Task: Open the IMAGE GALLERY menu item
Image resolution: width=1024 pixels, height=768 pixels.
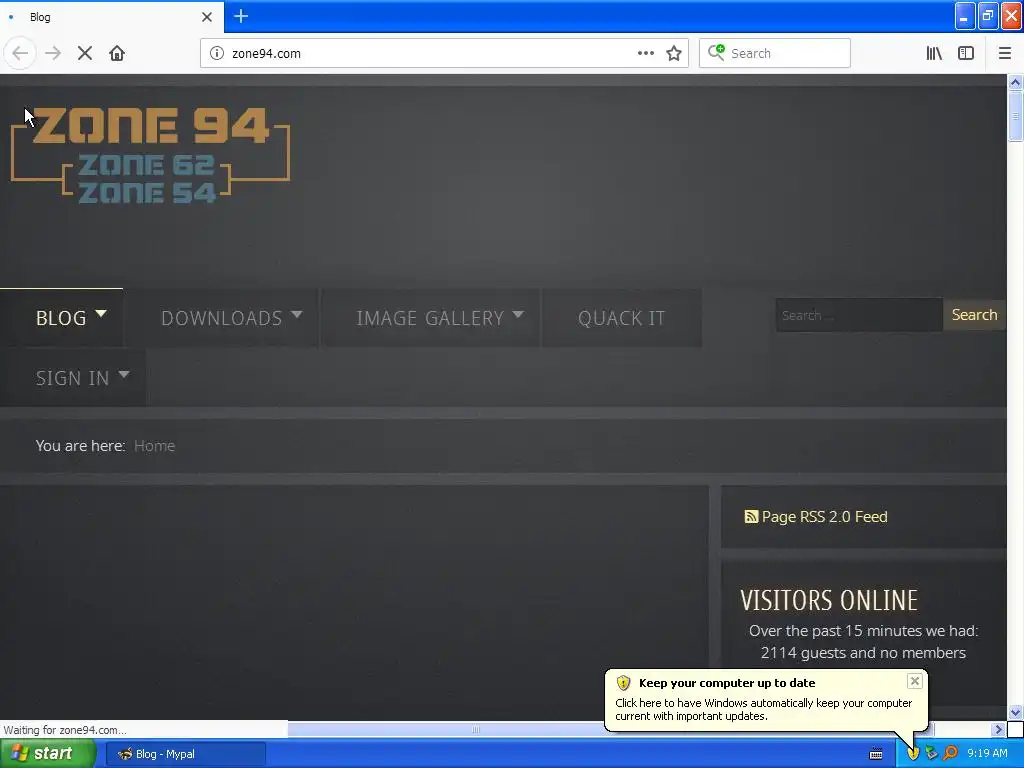Action: [430, 318]
